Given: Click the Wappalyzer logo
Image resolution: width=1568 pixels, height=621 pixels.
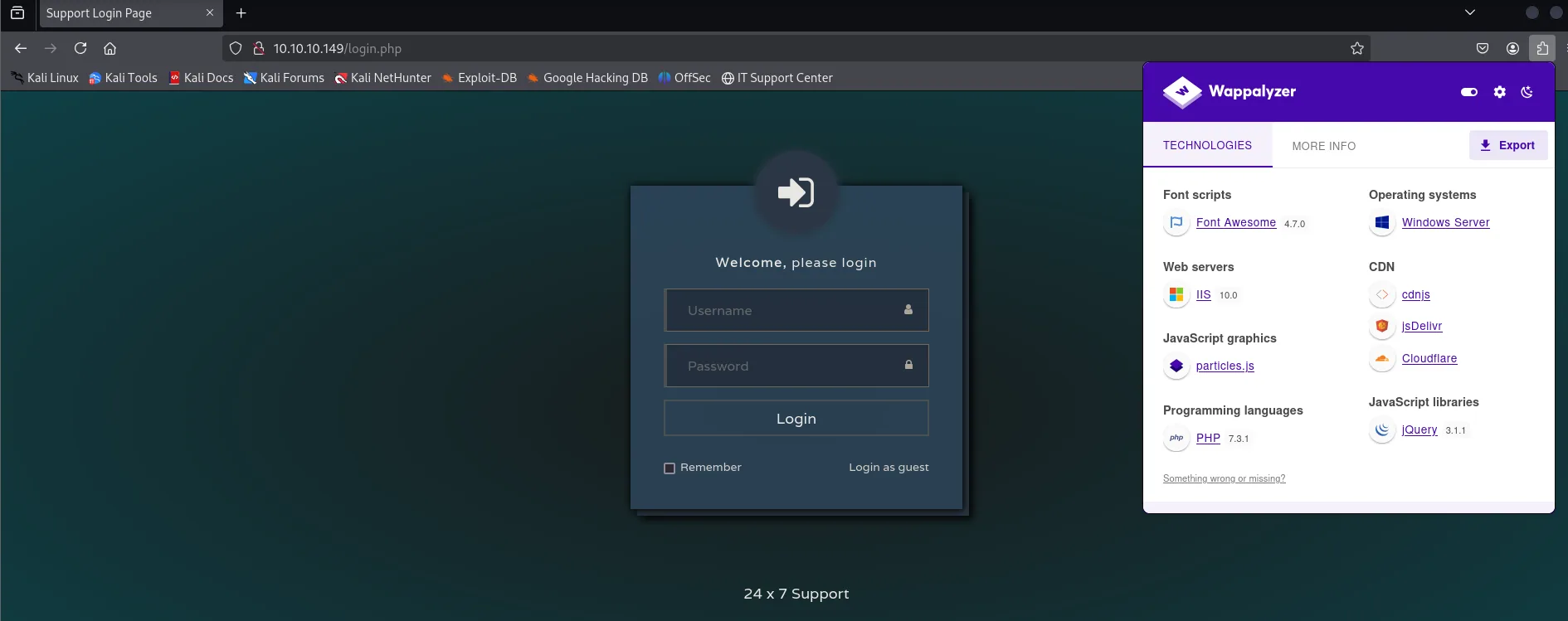Looking at the screenshot, I should point(1230,92).
